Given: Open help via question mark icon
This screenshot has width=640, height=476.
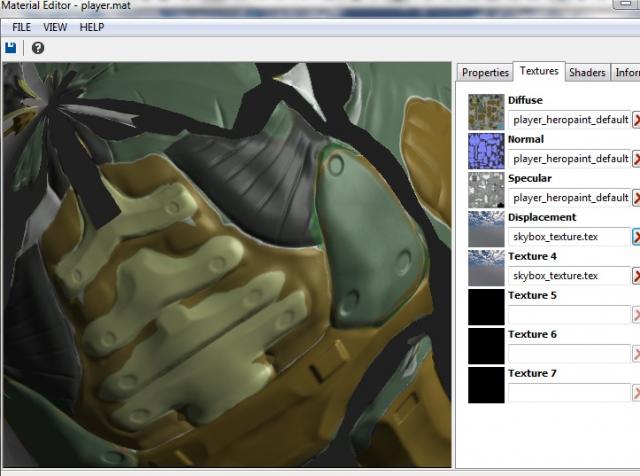Looking at the screenshot, I should click(x=38, y=47).
